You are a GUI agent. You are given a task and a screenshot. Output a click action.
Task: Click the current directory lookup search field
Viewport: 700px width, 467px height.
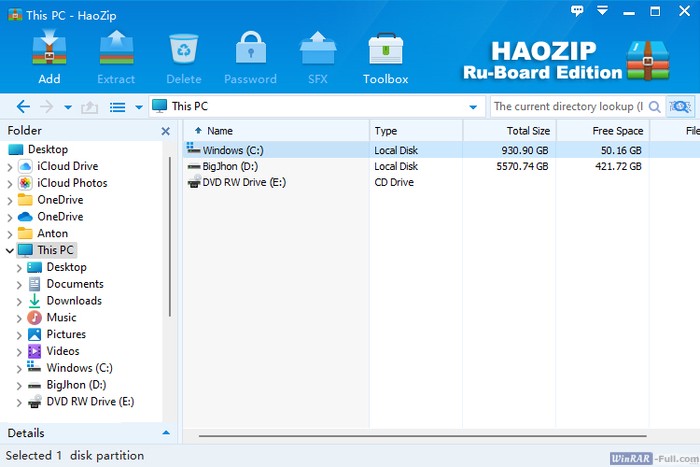click(x=566, y=106)
